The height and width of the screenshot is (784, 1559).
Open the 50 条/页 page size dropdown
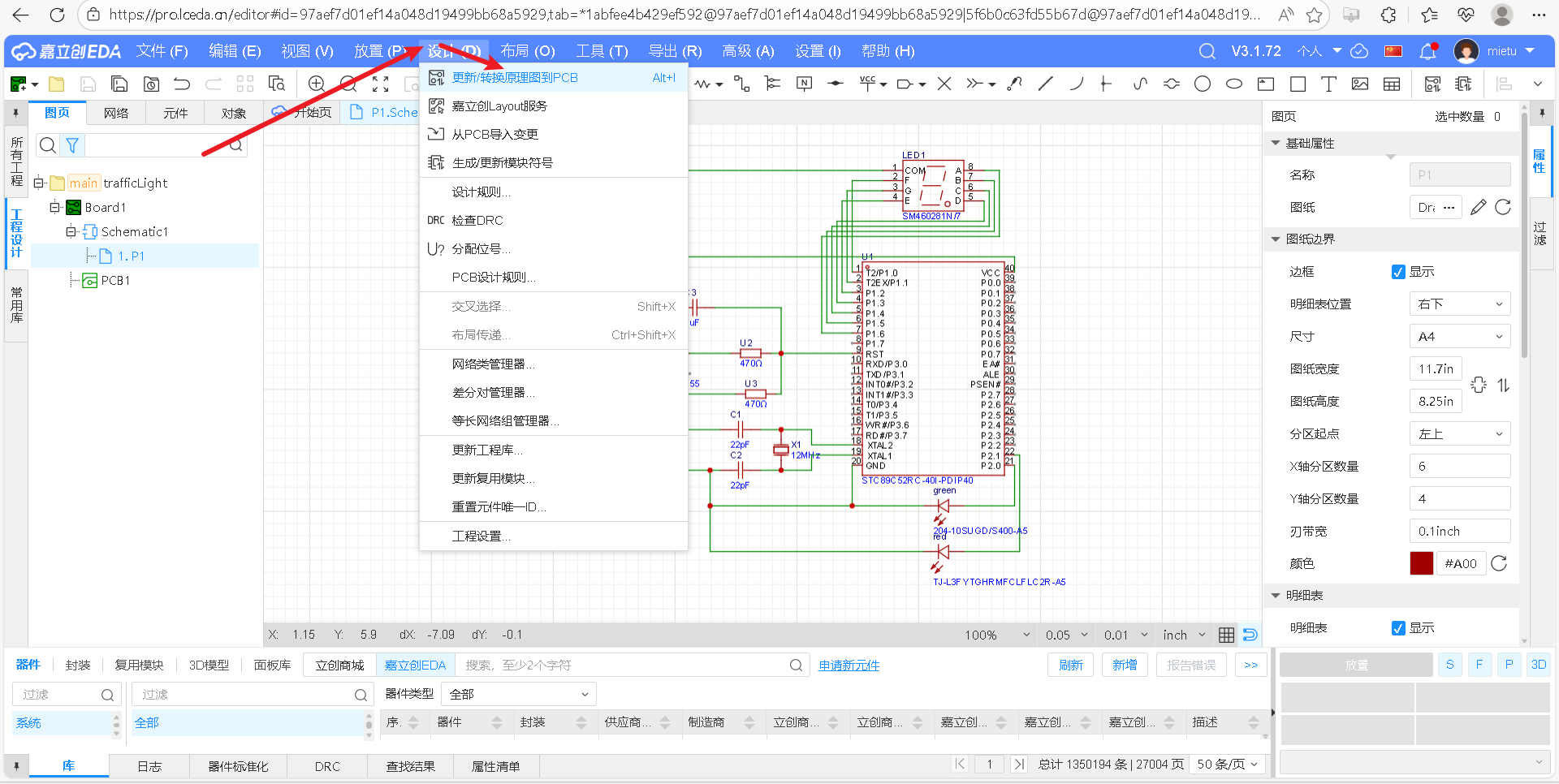1227,764
